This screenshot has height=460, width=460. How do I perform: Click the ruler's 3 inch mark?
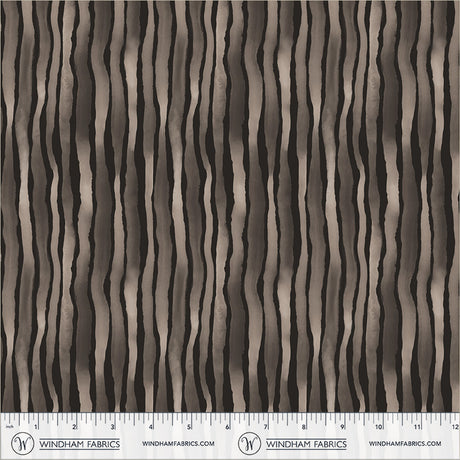(113, 427)
